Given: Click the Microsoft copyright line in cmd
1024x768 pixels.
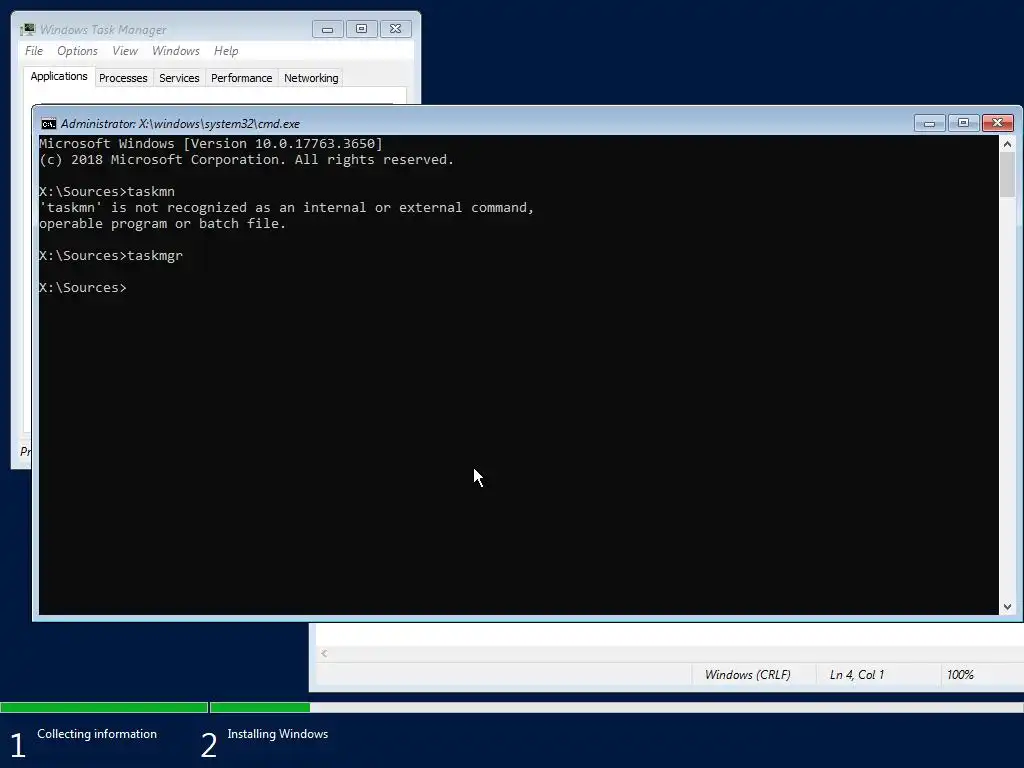Looking at the screenshot, I should pyautogui.click(x=246, y=160).
